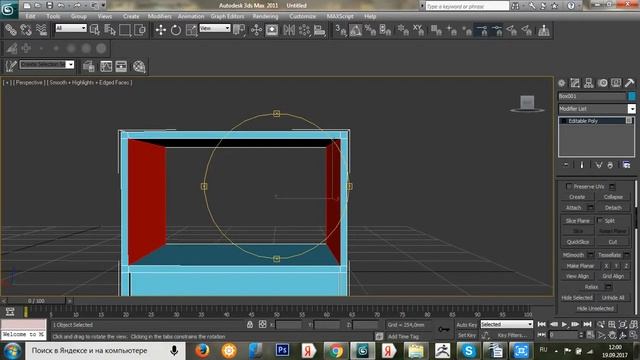Open the Edit menu
The width and height of the screenshot is (640, 360).
[x=31, y=16]
